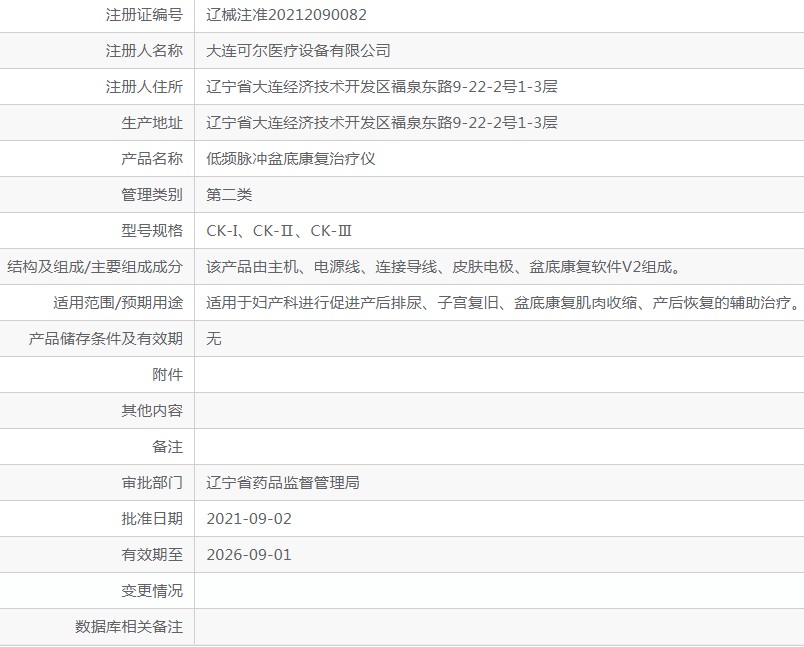The height and width of the screenshot is (647, 804).
Task: Click the address value in 生产地址 row
Action: pyautogui.click(x=381, y=123)
